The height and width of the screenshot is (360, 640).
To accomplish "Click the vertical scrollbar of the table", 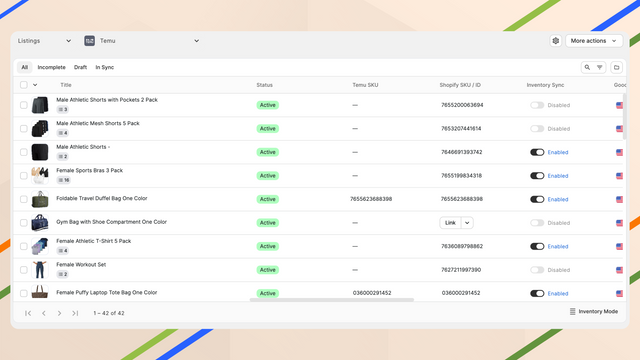I will (x=624, y=117).
